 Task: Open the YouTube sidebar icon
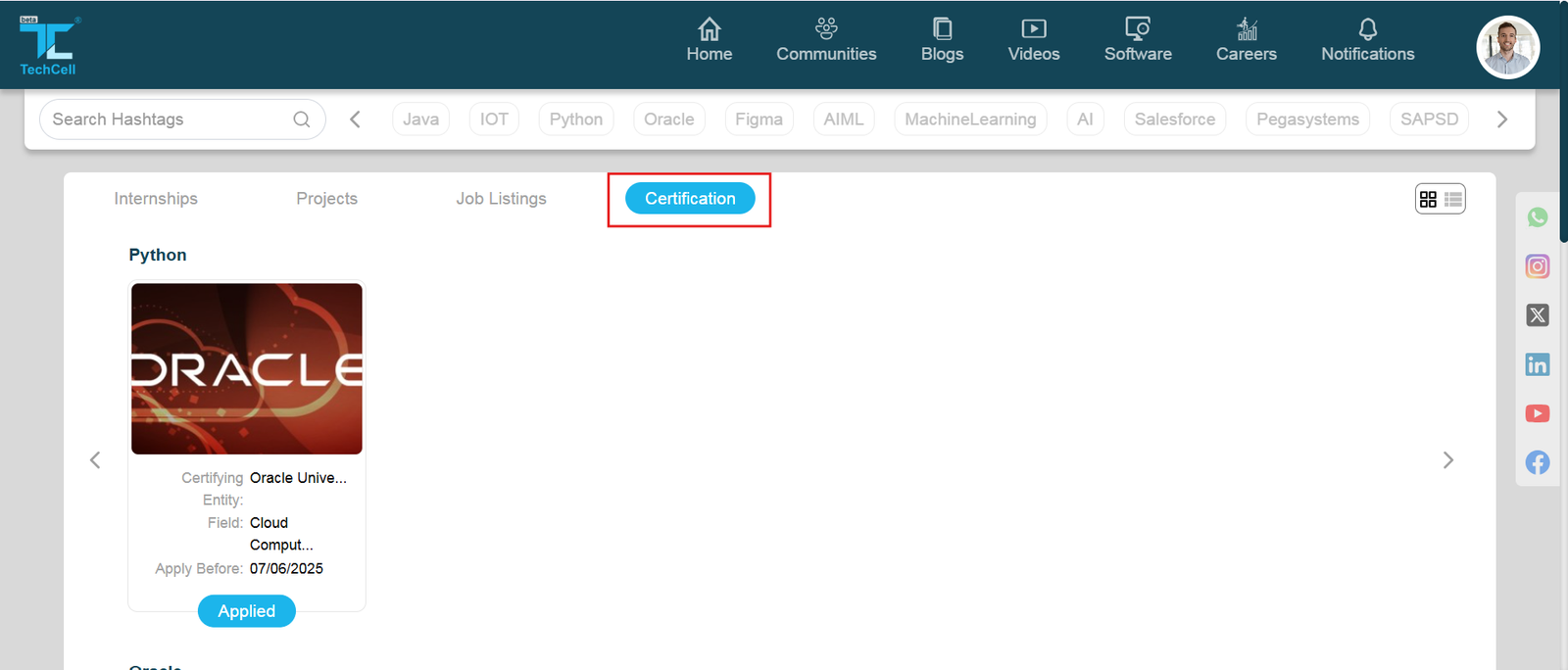(x=1537, y=413)
